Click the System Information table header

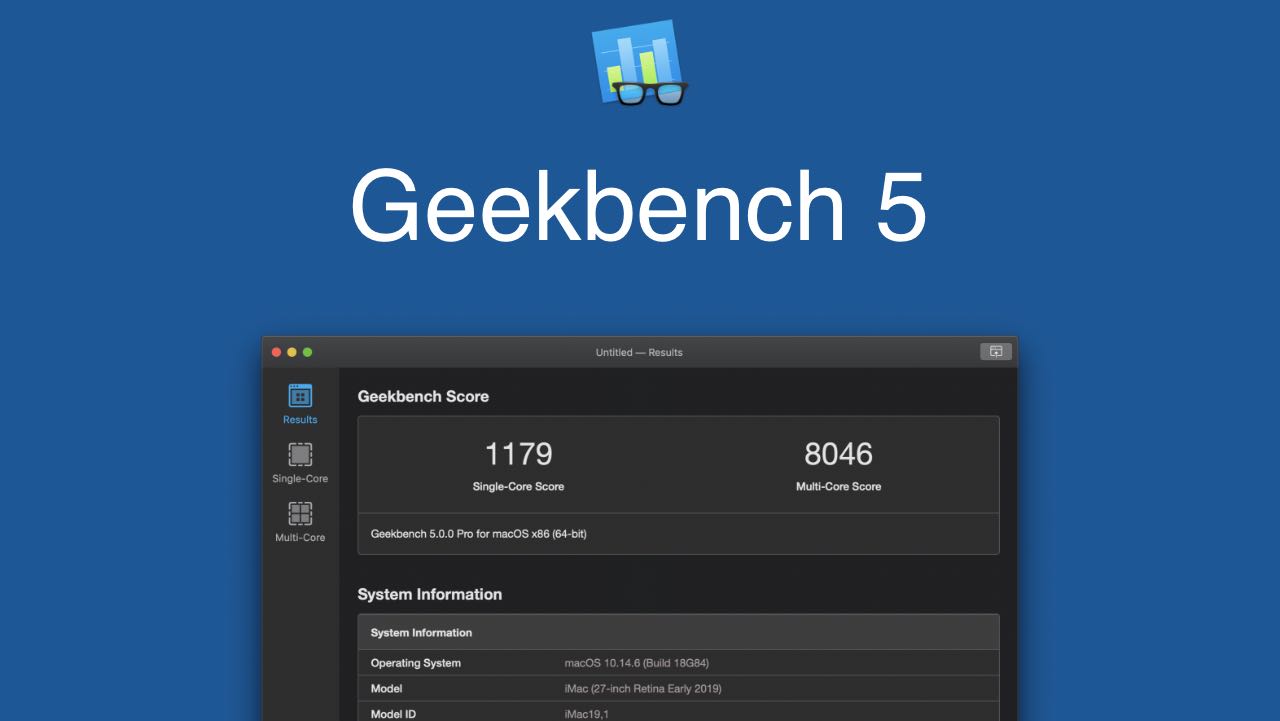(678, 632)
